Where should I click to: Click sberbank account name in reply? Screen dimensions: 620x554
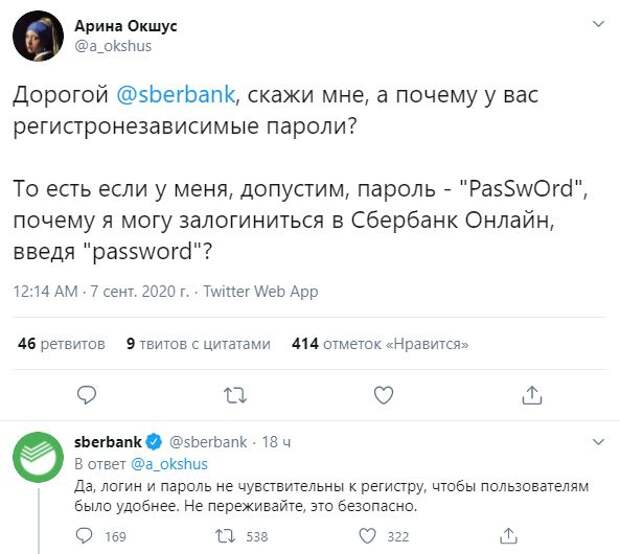click(108, 442)
